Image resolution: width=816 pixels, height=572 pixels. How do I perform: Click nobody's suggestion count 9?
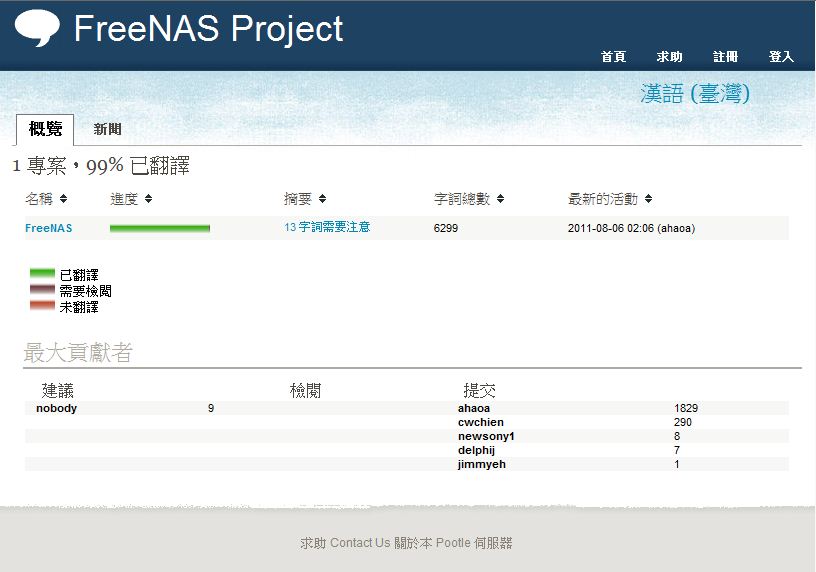[211, 408]
